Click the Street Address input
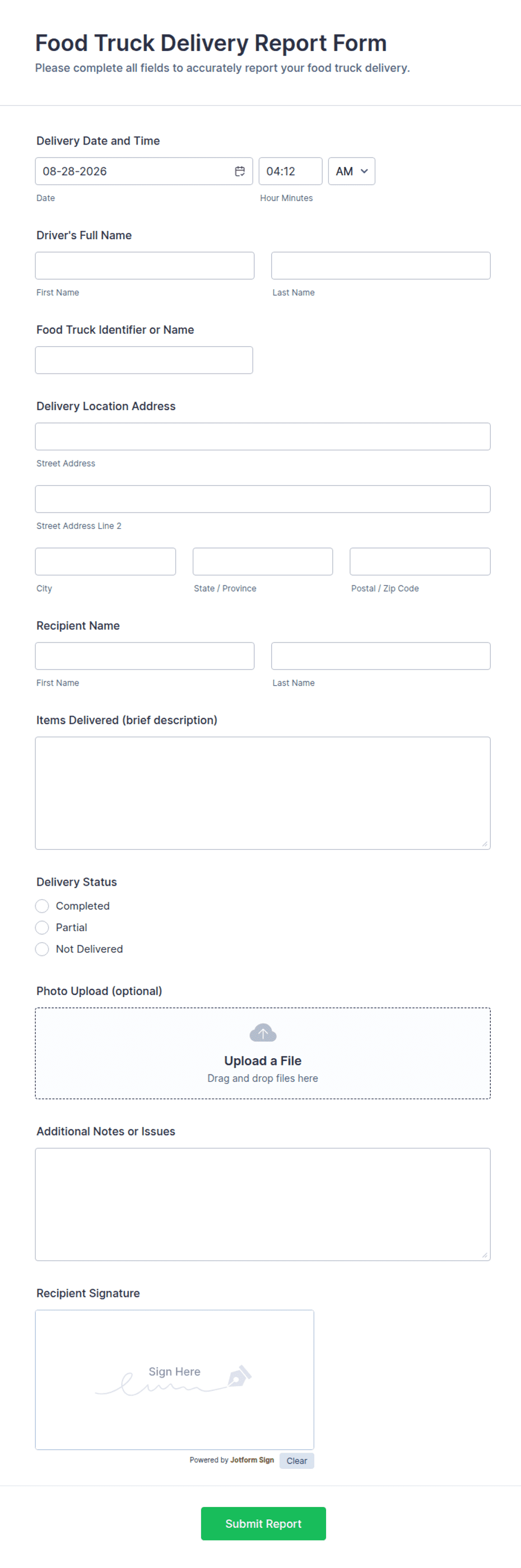 tap(263, 436)
